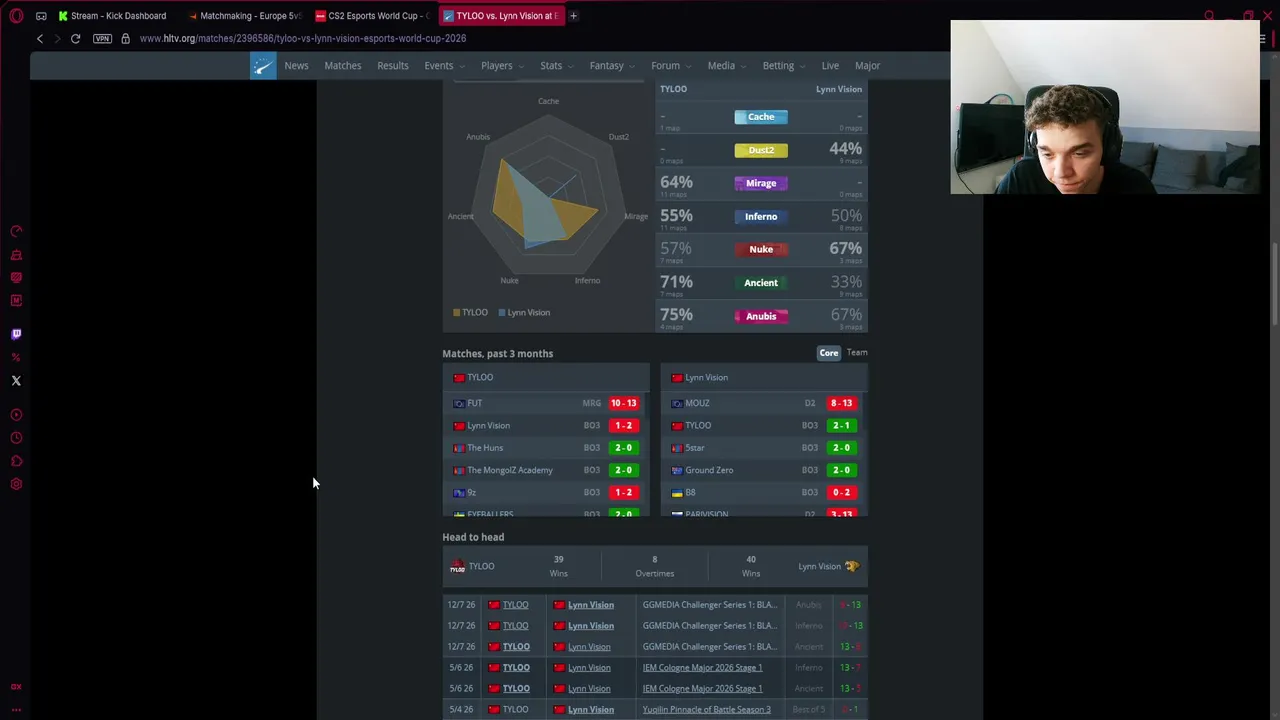
Task: Open Lynn Vision's match against MOUZ
Action: 764,403
